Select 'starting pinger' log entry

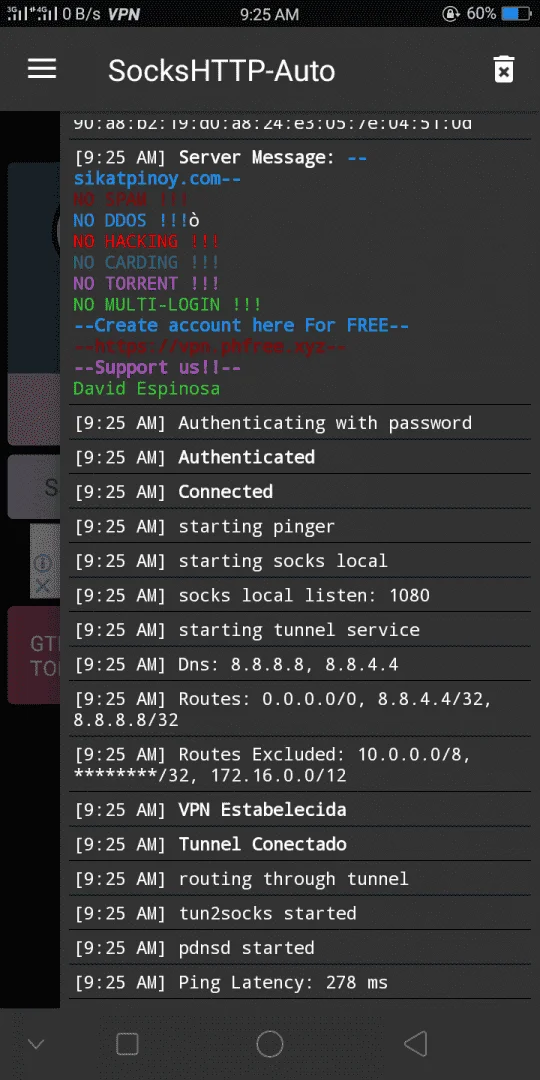300,526
